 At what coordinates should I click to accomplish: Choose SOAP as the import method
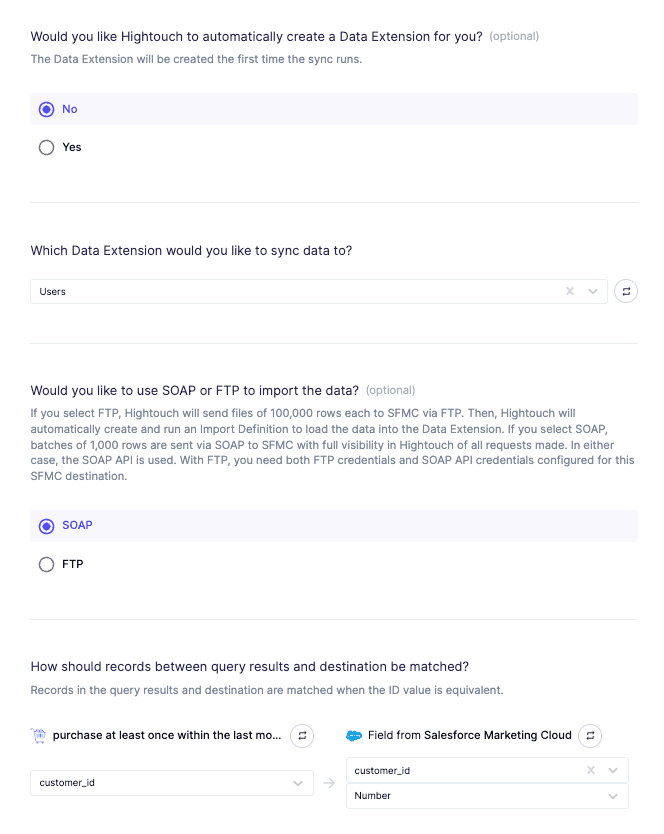[x=47, y=526]
